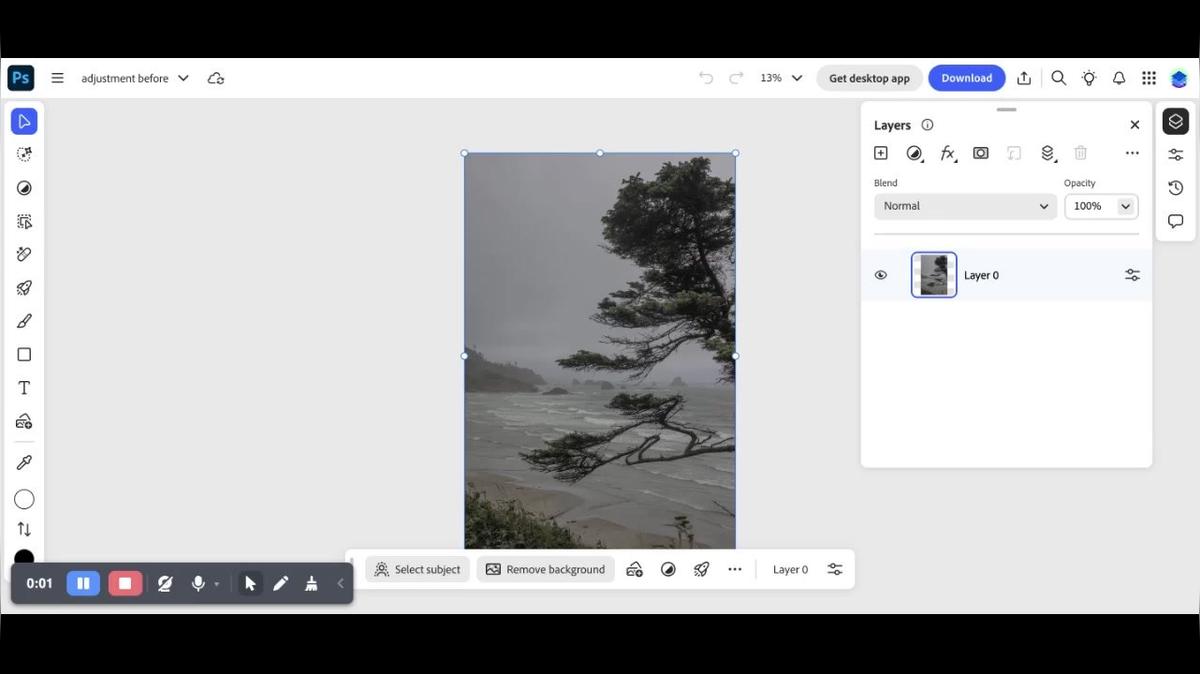Image resolution: width=1200 pixels, height=674 pixels.
Task: Open Layers panel more options menu
Action: point(1132,153)
